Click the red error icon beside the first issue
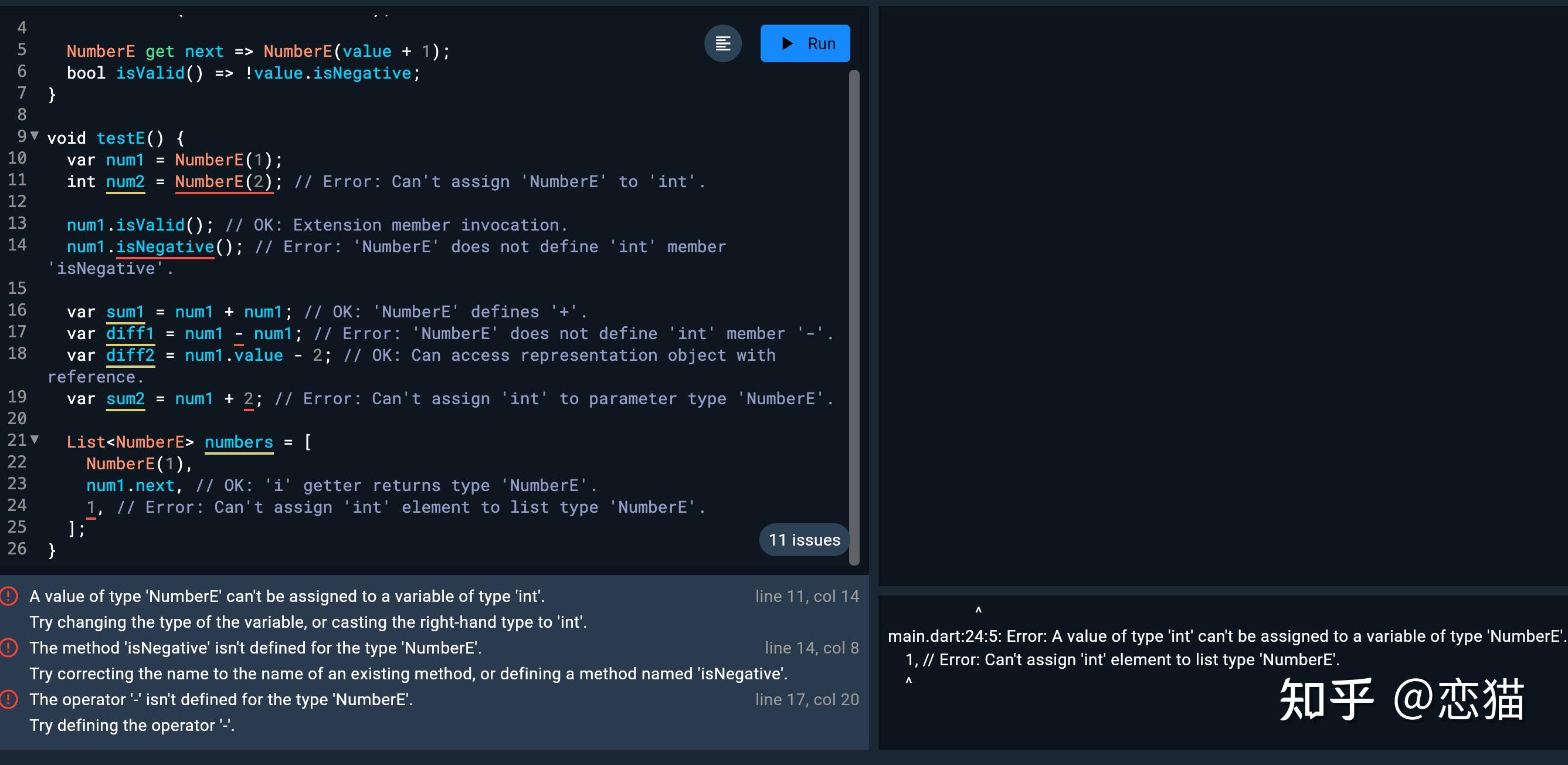The image size is (1568, 765). [9, 595]
